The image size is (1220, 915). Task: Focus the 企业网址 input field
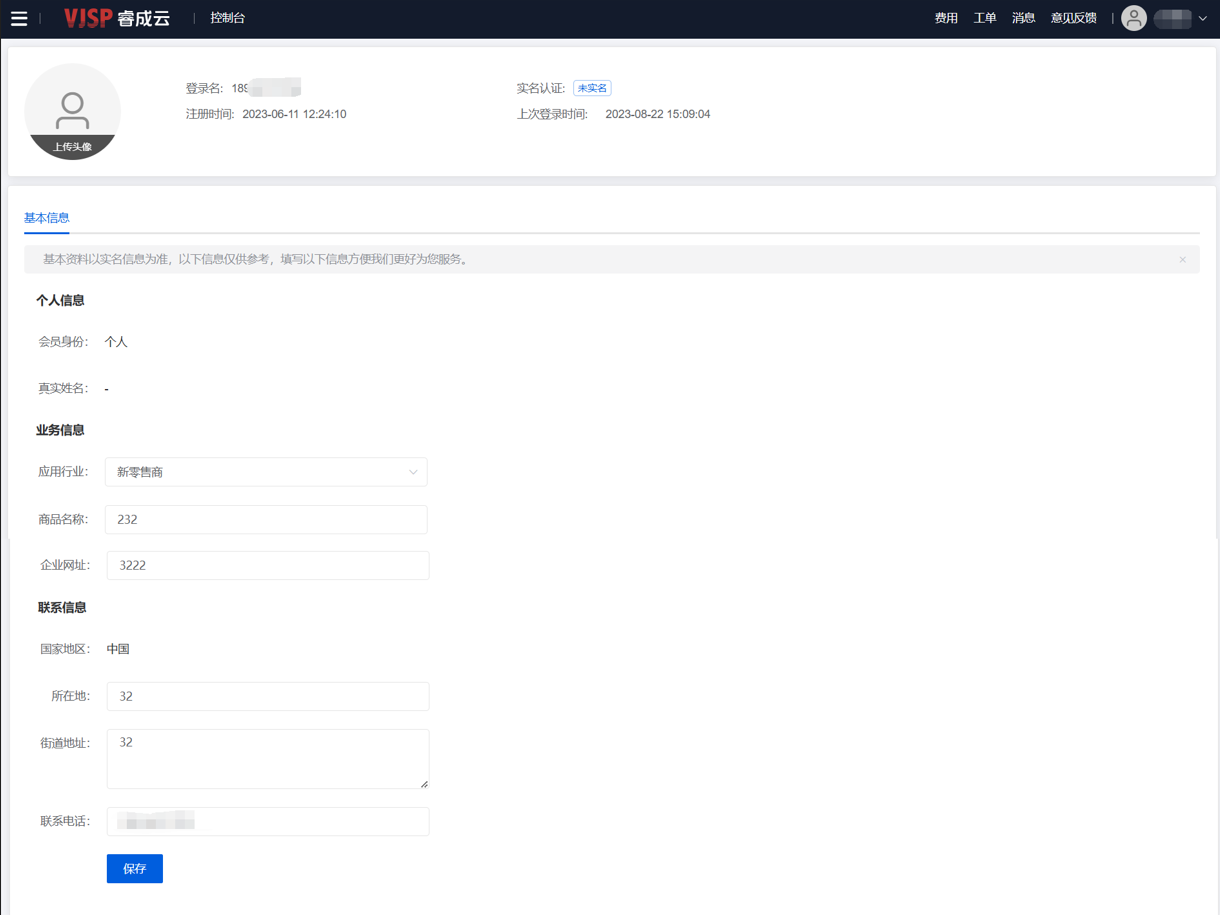tap(268, 565)
